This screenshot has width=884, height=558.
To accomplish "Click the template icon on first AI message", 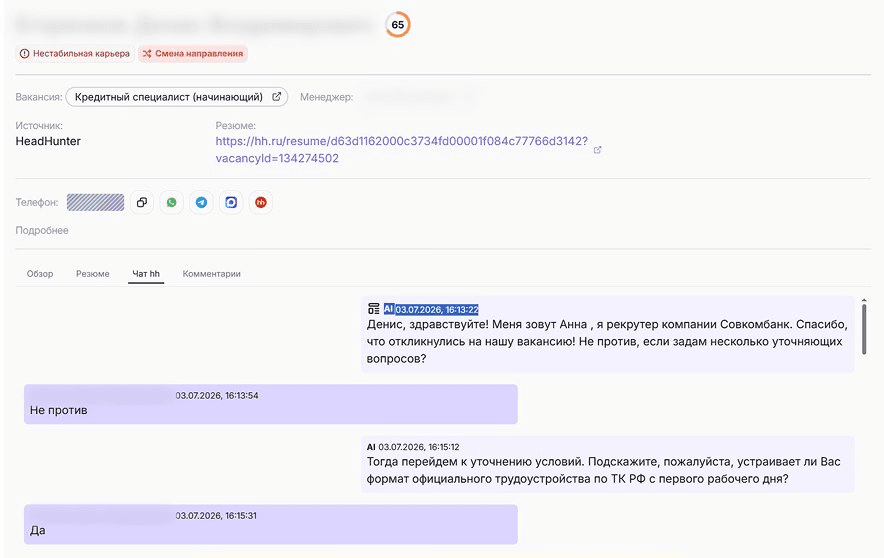I will 373,308.
